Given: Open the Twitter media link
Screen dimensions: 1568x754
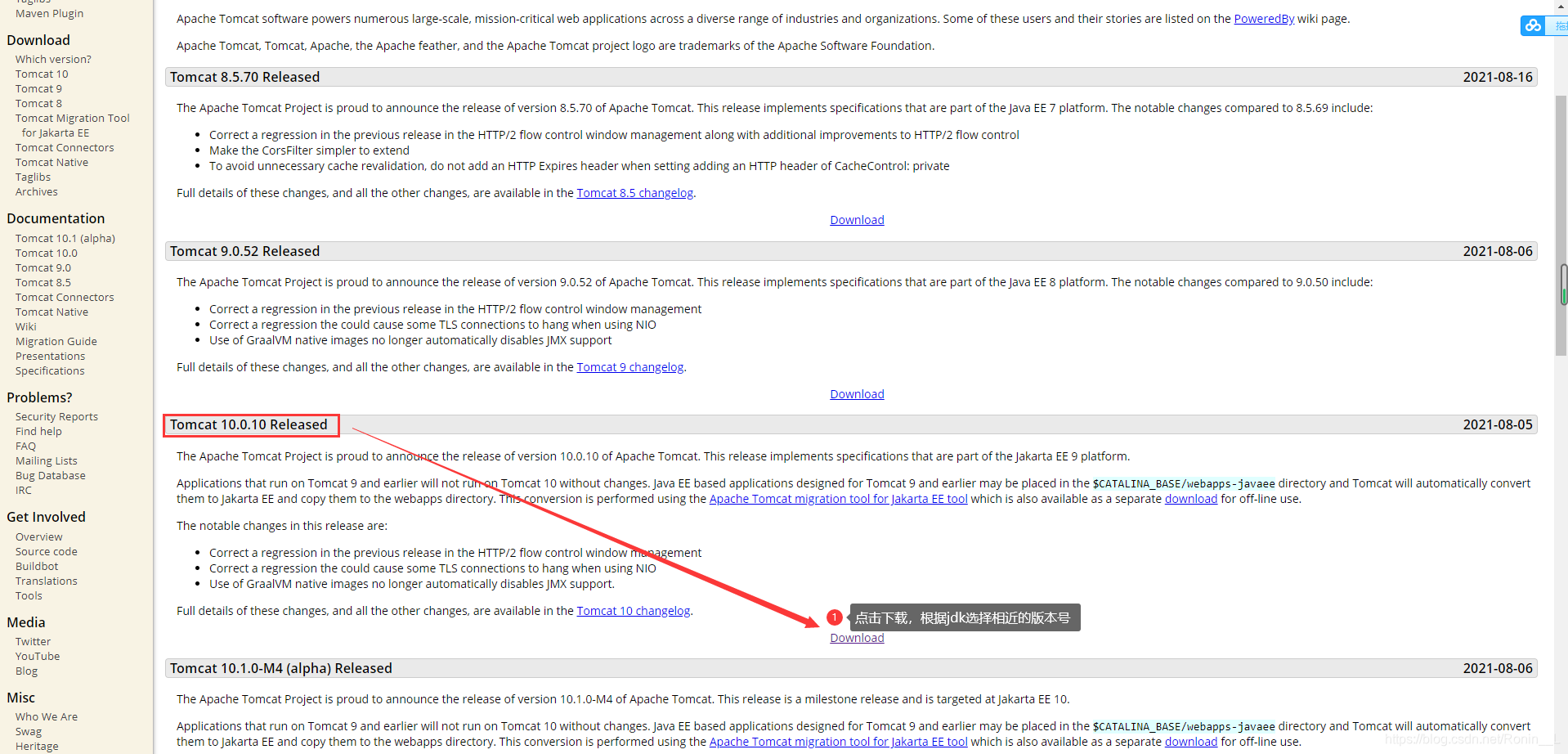Looking at the screenshot, I should pyautogui.click(x=33, y=641).
